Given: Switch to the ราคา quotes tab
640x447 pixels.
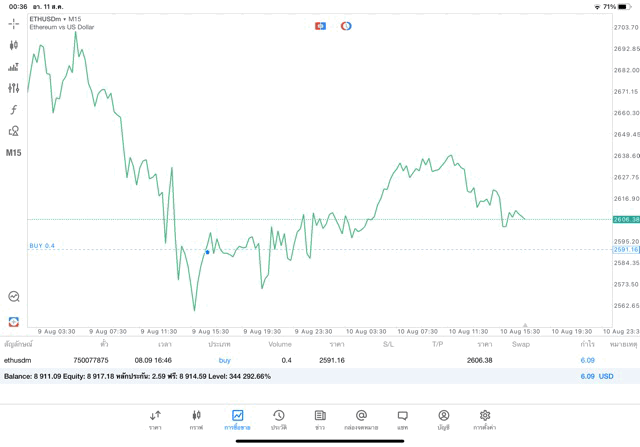Looking at the screenshot, I should click(155, 419).
